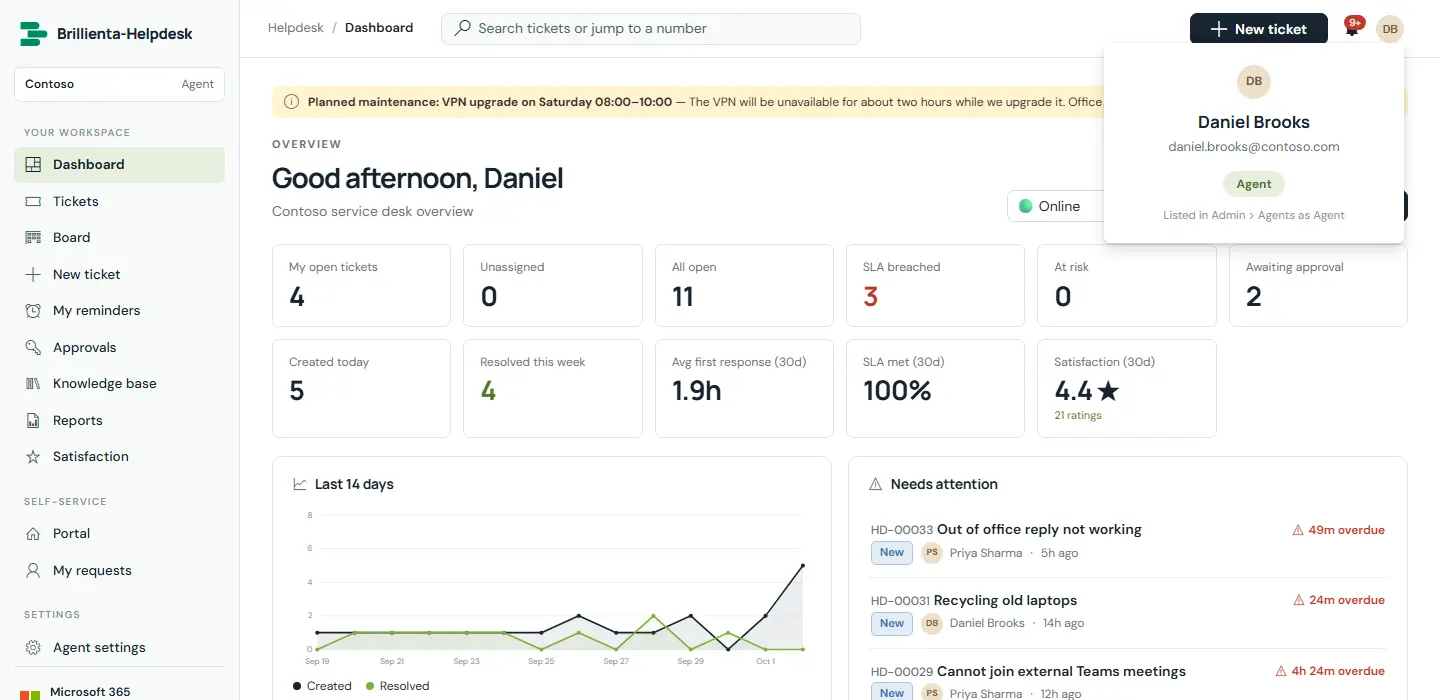The width and height of the screenshot is (1440, 700).
Task: Click the Portal home icon
Action: click(x=33, y=534)
